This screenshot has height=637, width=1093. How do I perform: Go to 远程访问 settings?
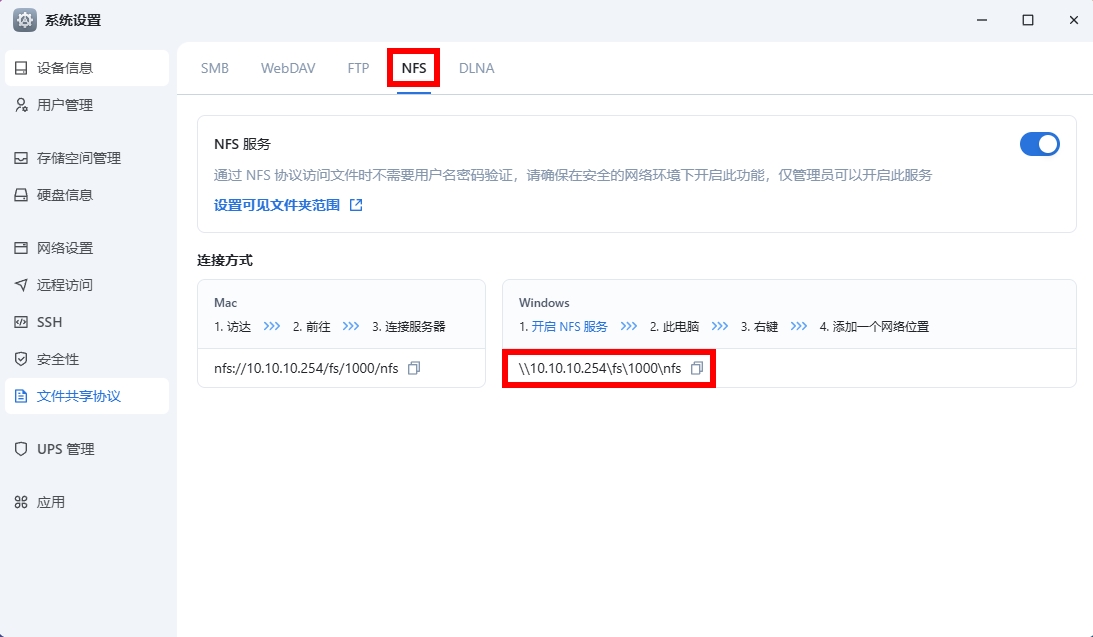click(65, 285)
